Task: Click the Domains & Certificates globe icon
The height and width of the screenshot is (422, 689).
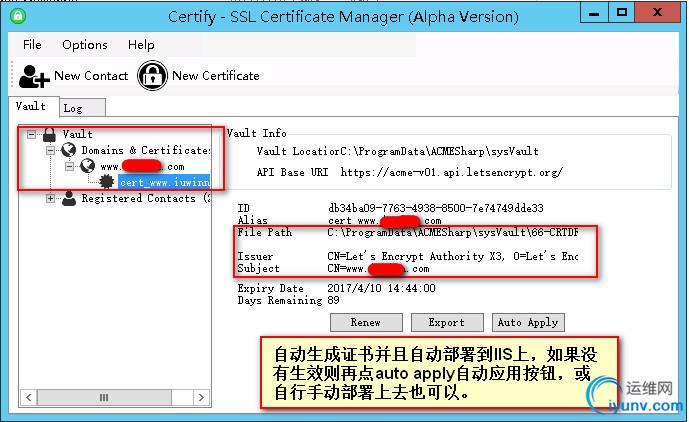Action: (69, 150)
